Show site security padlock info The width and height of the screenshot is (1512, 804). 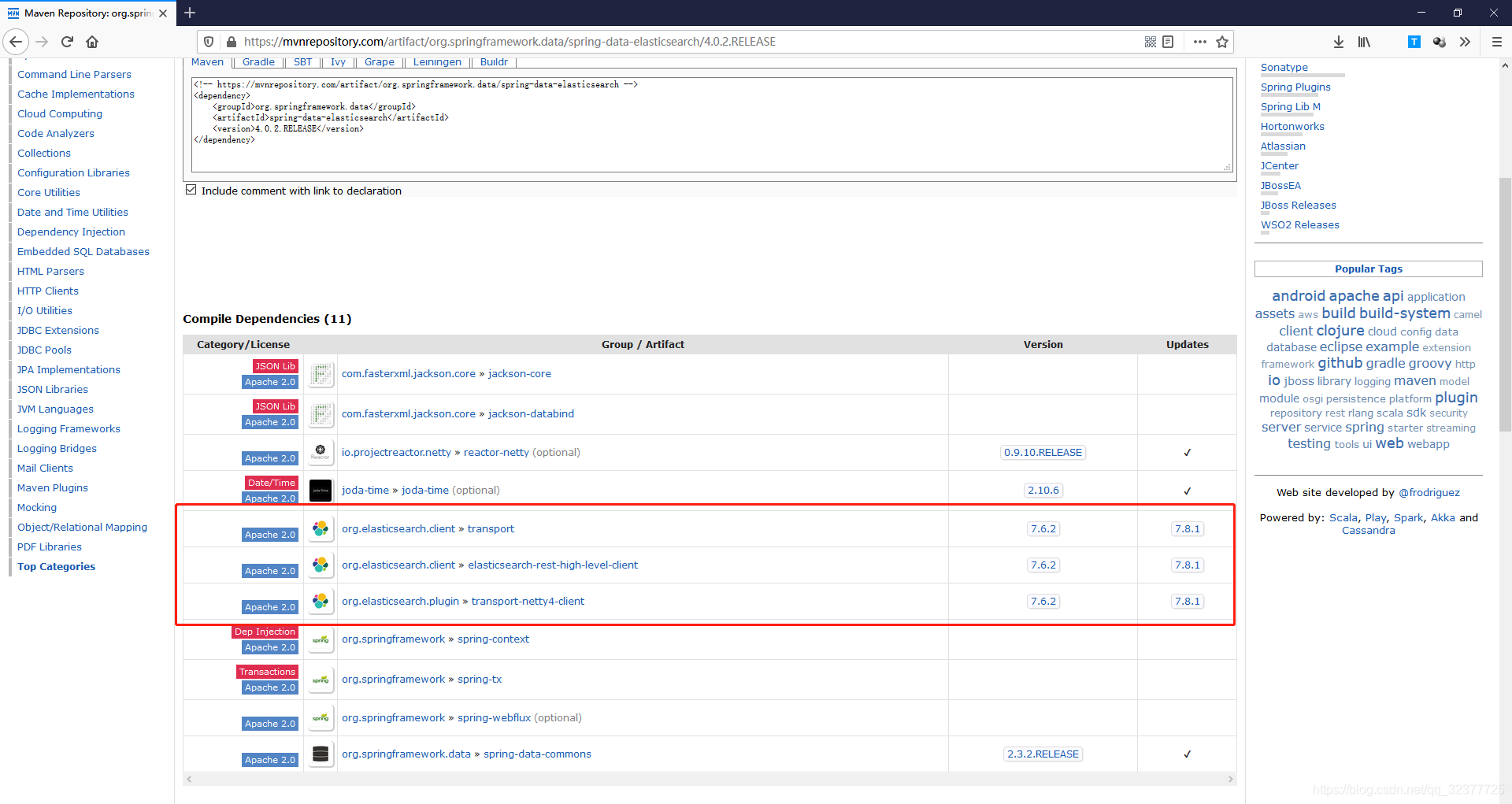(x=231, y=42)
